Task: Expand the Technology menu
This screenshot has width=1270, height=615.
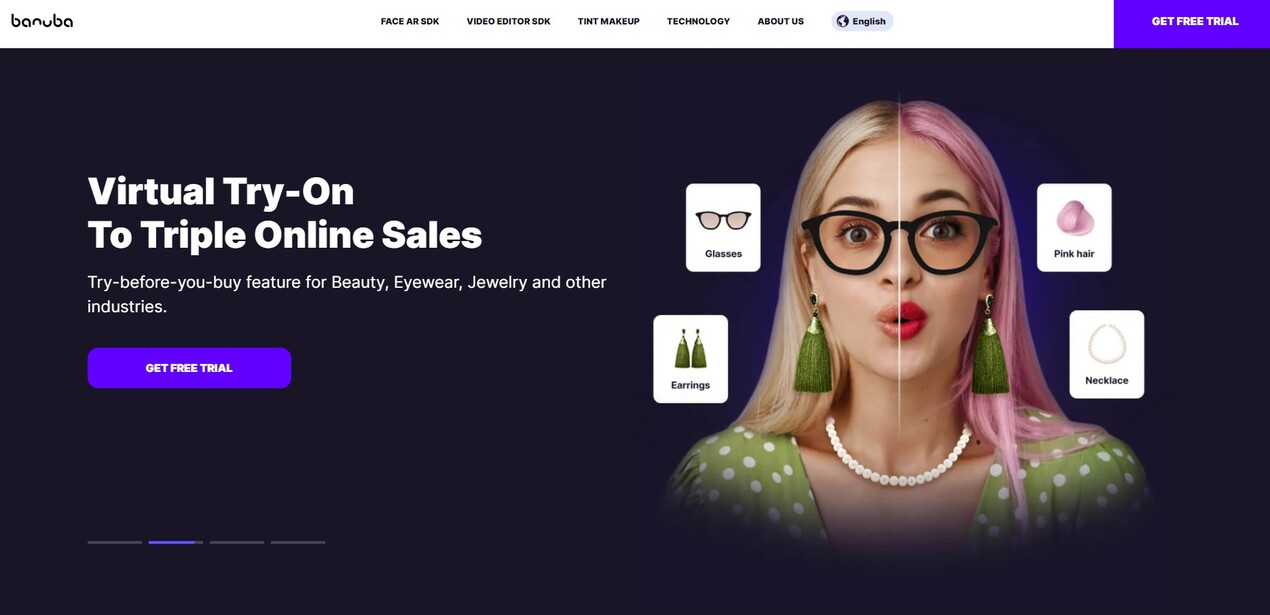Action: (x=698, y=21)
